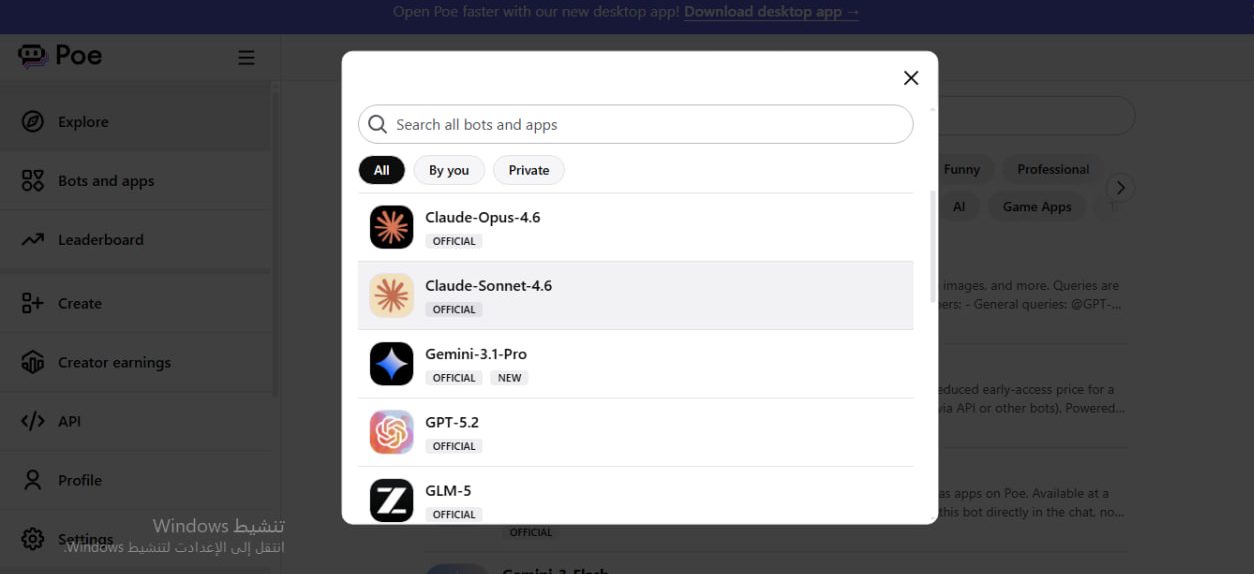Switch filter to By you

click(448, 170)
